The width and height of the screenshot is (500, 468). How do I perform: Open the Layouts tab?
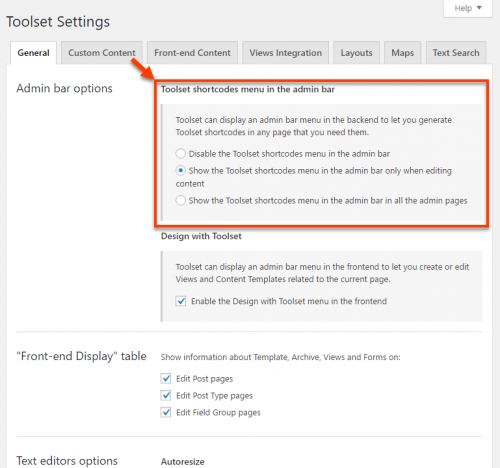click(356, 53)
